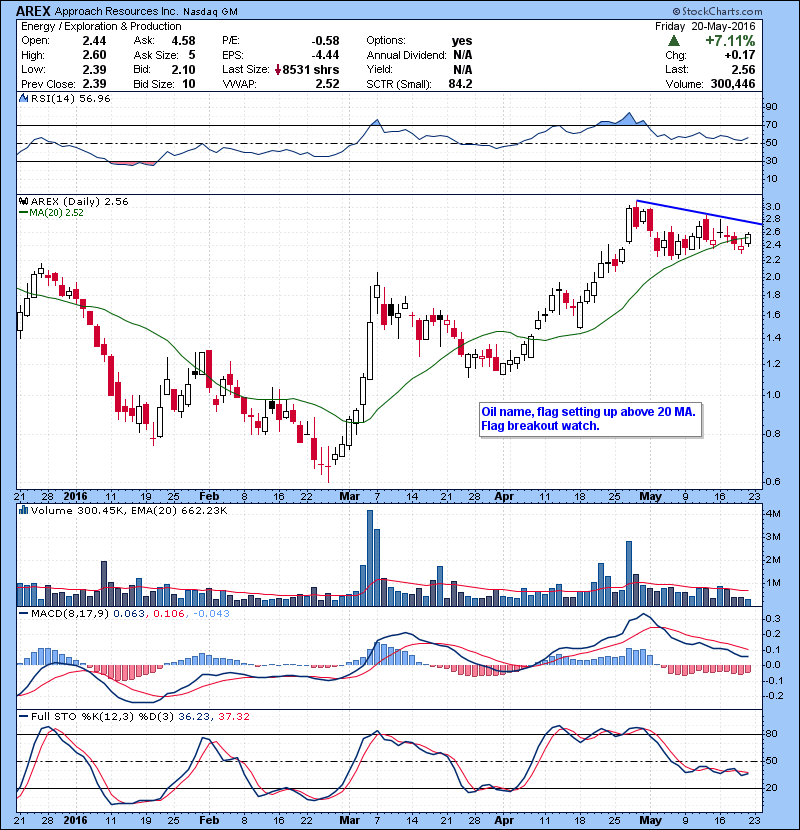
Task: Click the 4M label on the volume axis
Action: [x=773, y=513]
